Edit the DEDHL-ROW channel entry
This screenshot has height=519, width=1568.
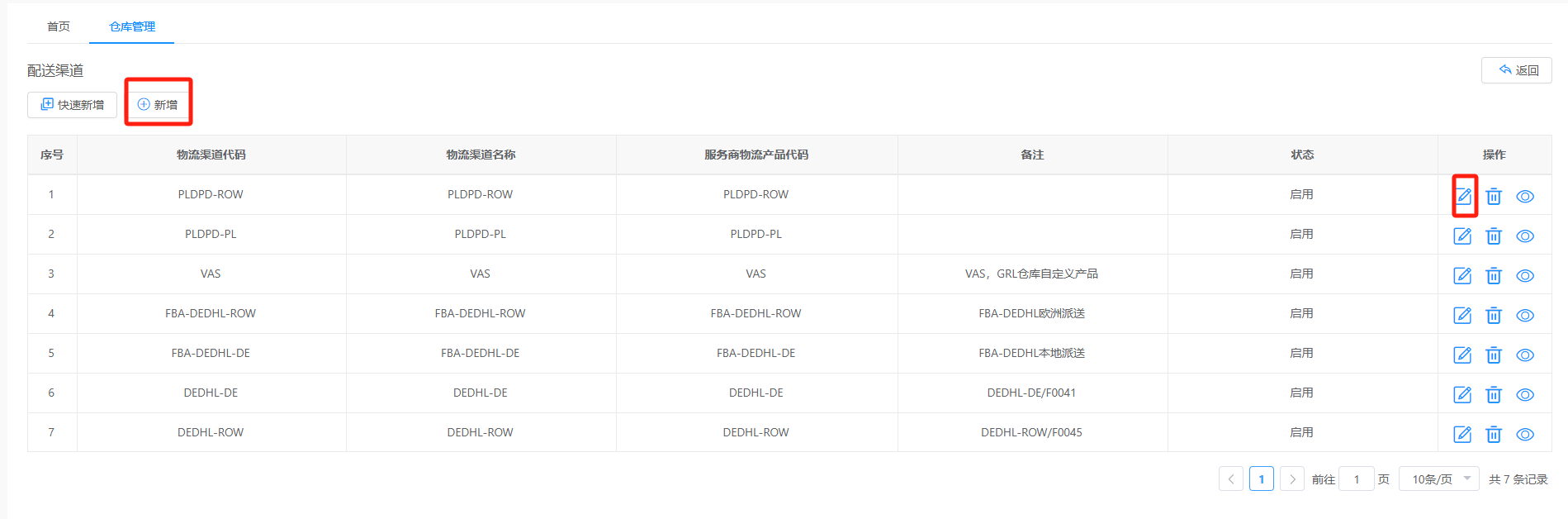tap(1462, 435)
